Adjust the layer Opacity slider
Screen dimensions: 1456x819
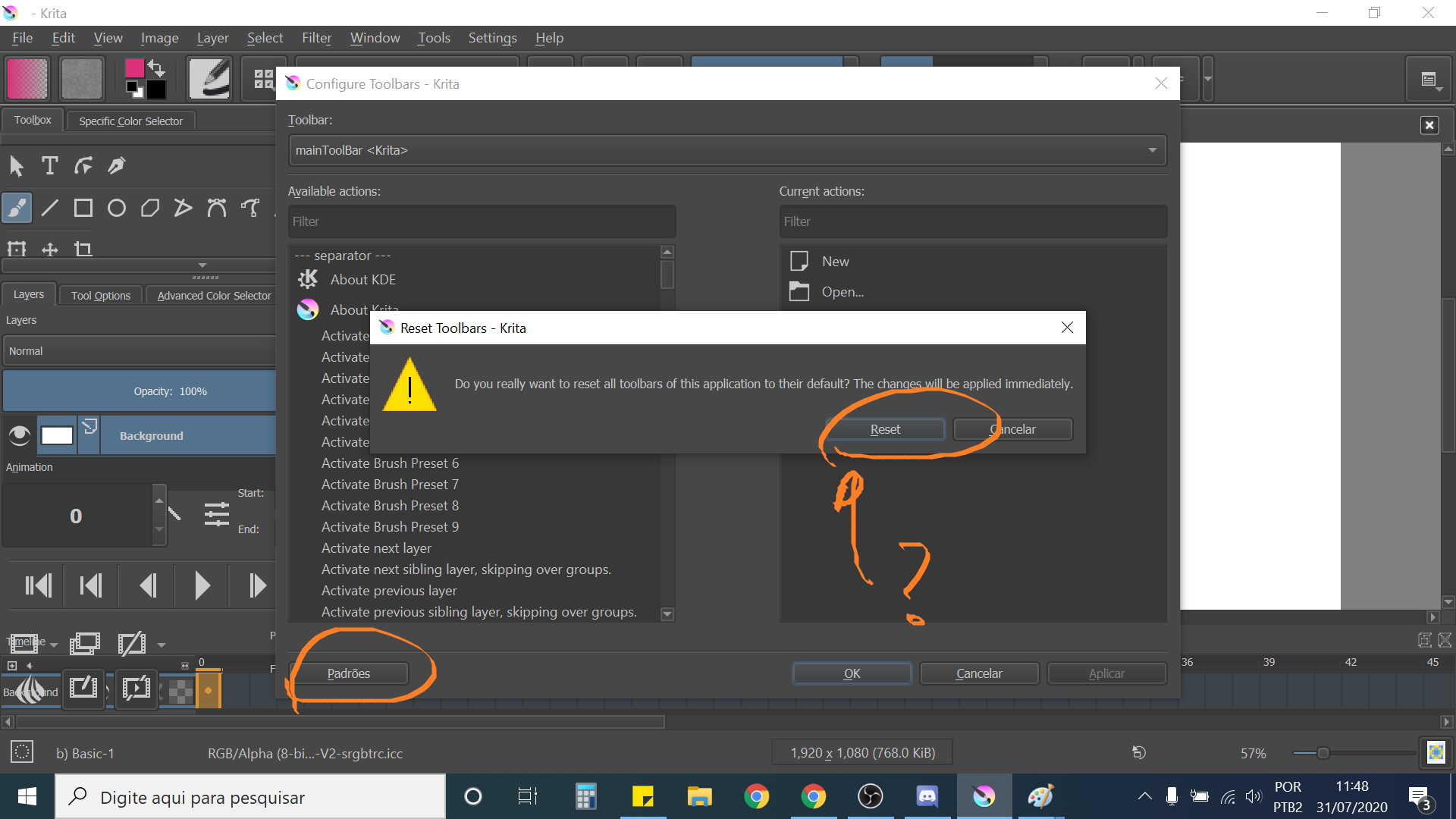(140, 391)
